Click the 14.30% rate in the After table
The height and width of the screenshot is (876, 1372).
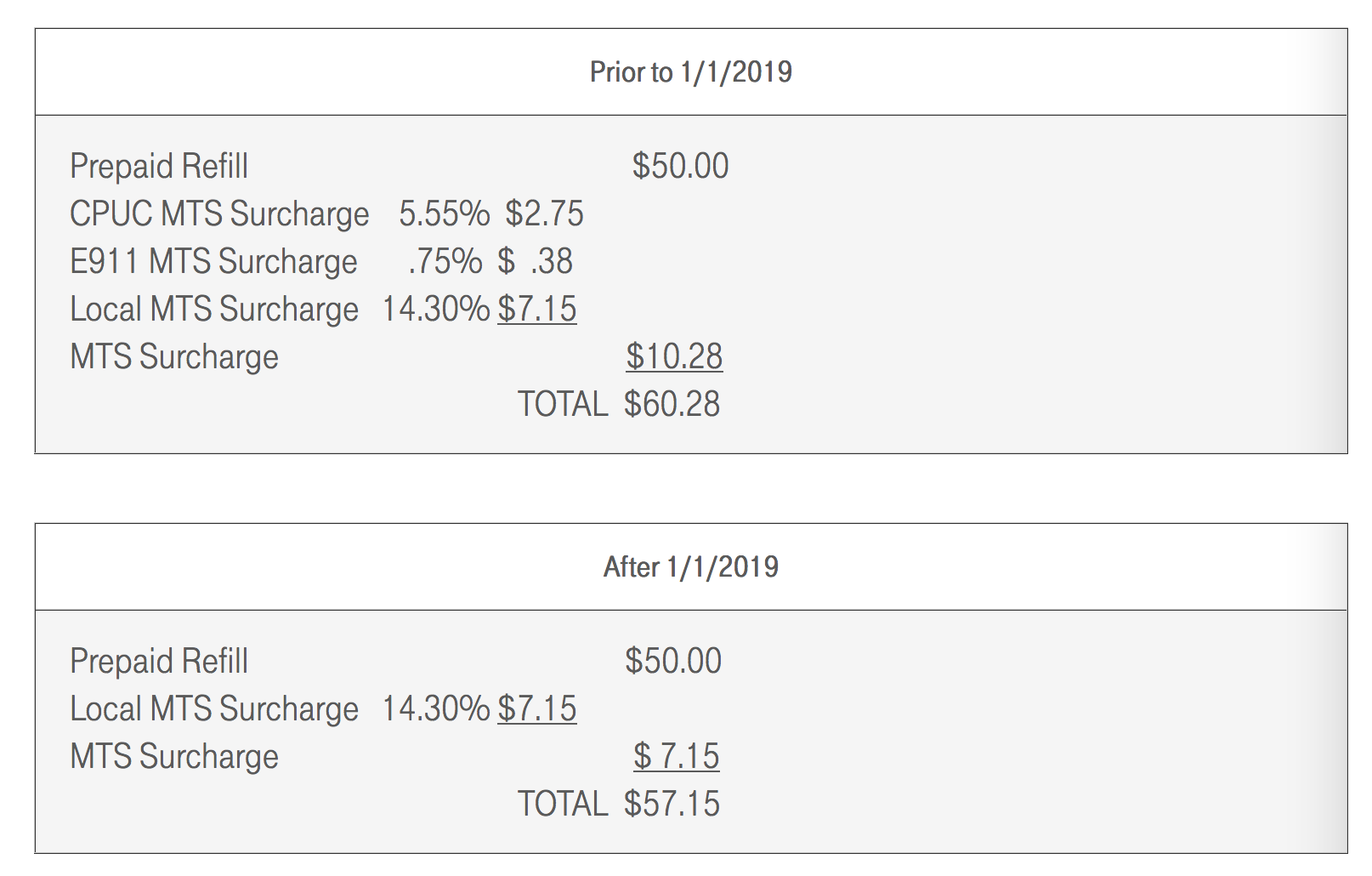coord(435,709)
